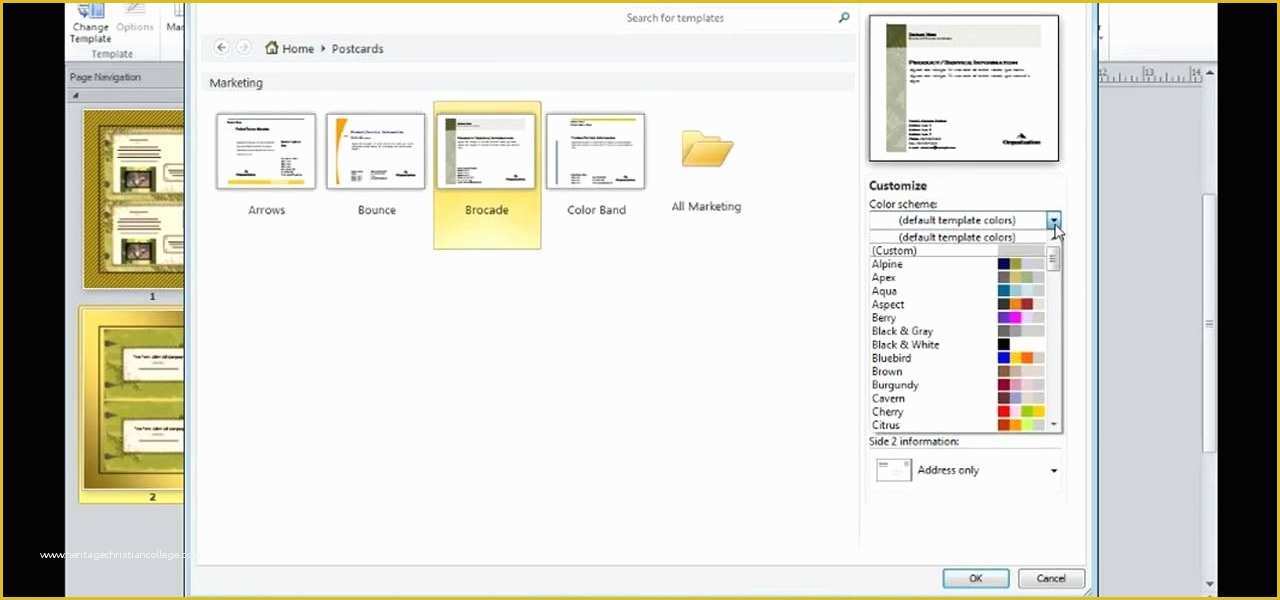Select the Color Band template

(x=596, y=165)
